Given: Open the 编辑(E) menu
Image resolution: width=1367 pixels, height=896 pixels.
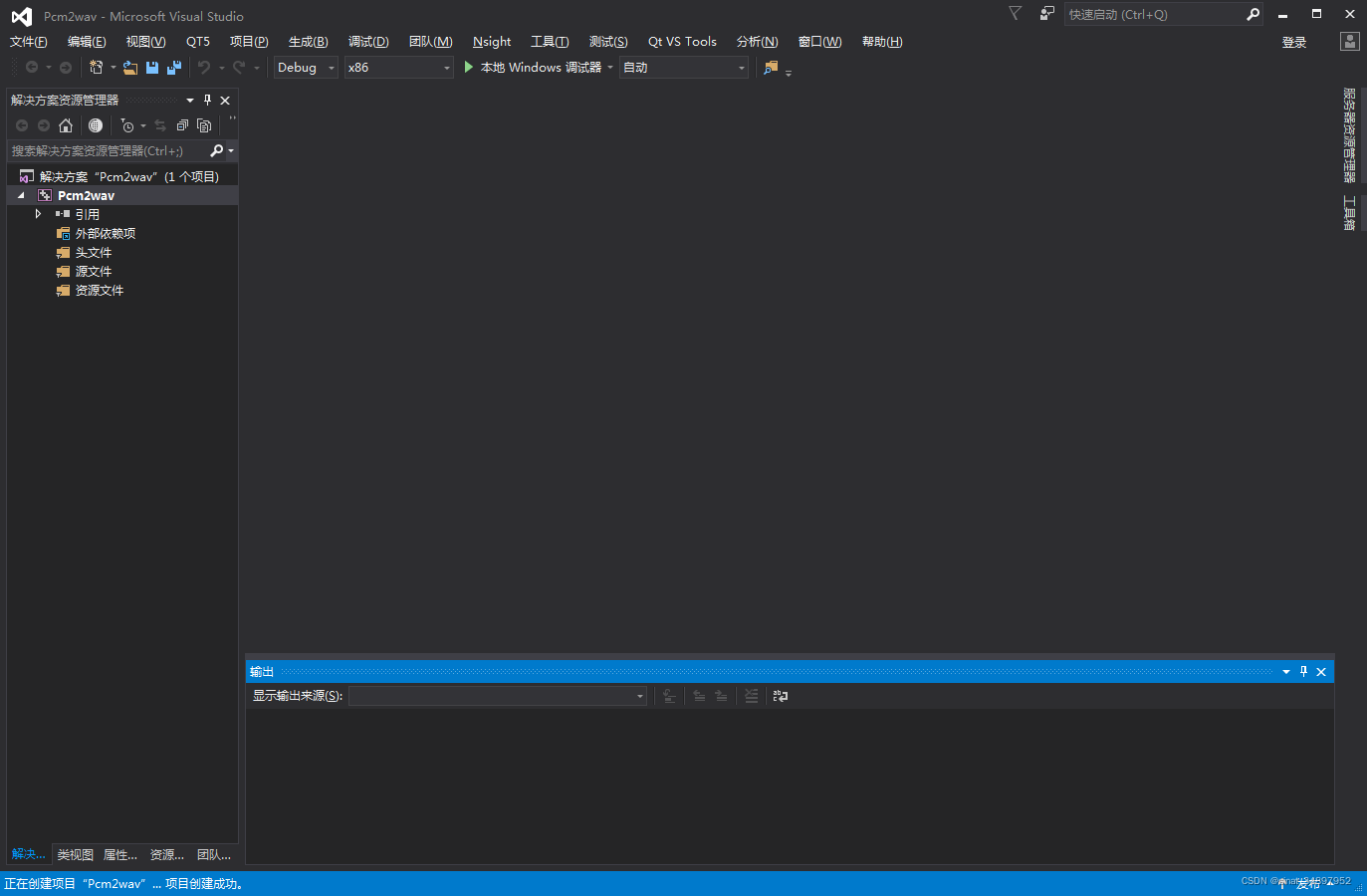Looking at the screenshot, I should [x=87, y=42].
